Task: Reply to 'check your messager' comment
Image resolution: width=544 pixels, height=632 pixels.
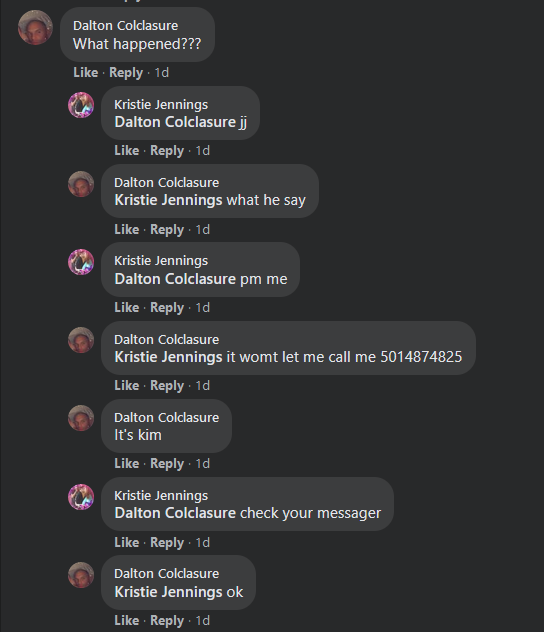Action: pos(167,543)
